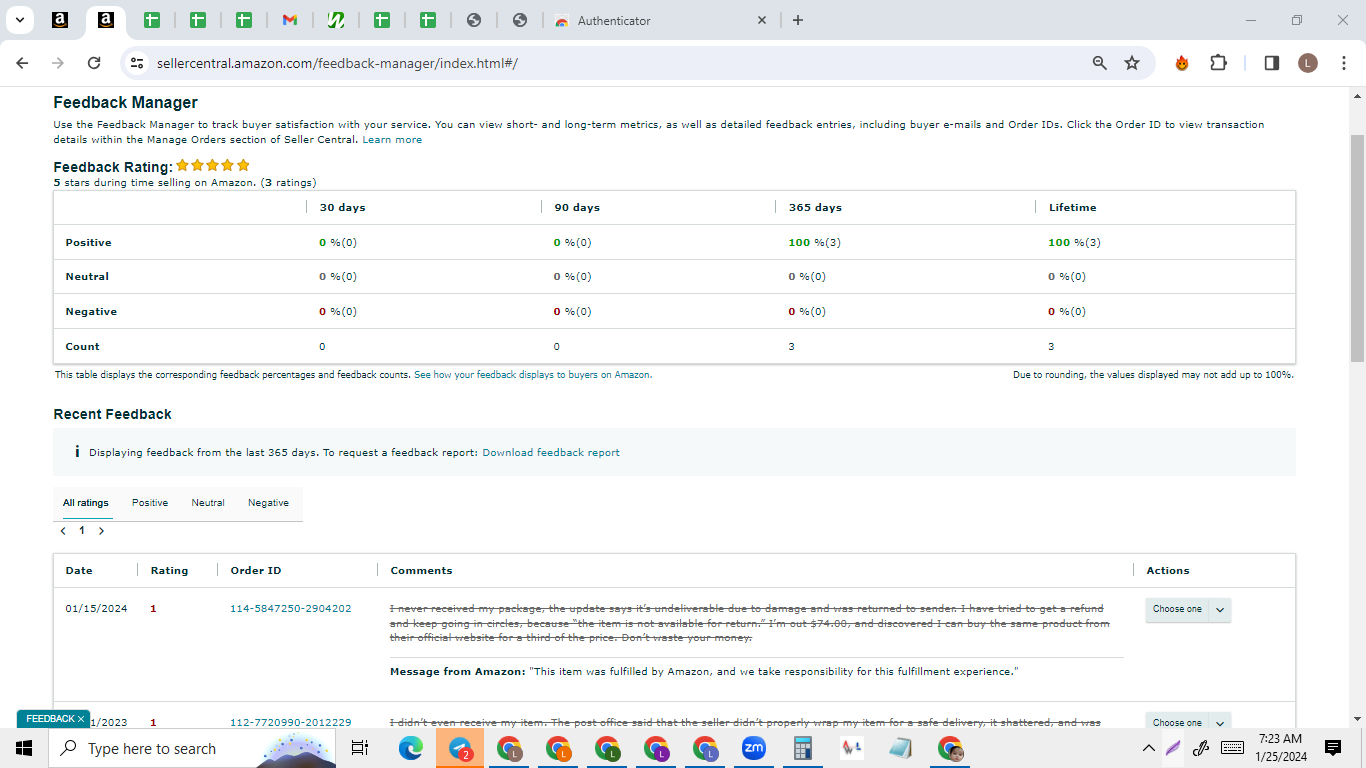
Task: Click page number 1 in pagination
Action: coord(82,531)
